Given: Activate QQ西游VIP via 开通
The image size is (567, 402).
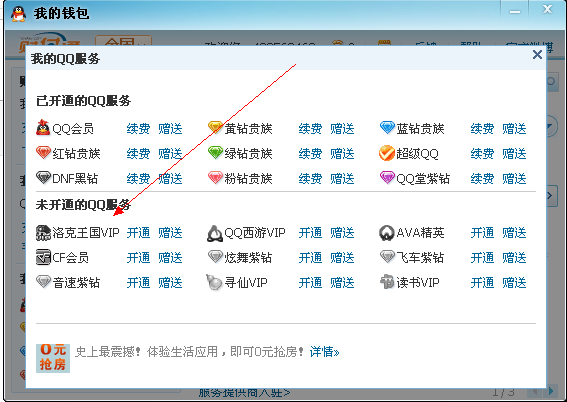Looking at the screenshot, I should coord(310,233).
